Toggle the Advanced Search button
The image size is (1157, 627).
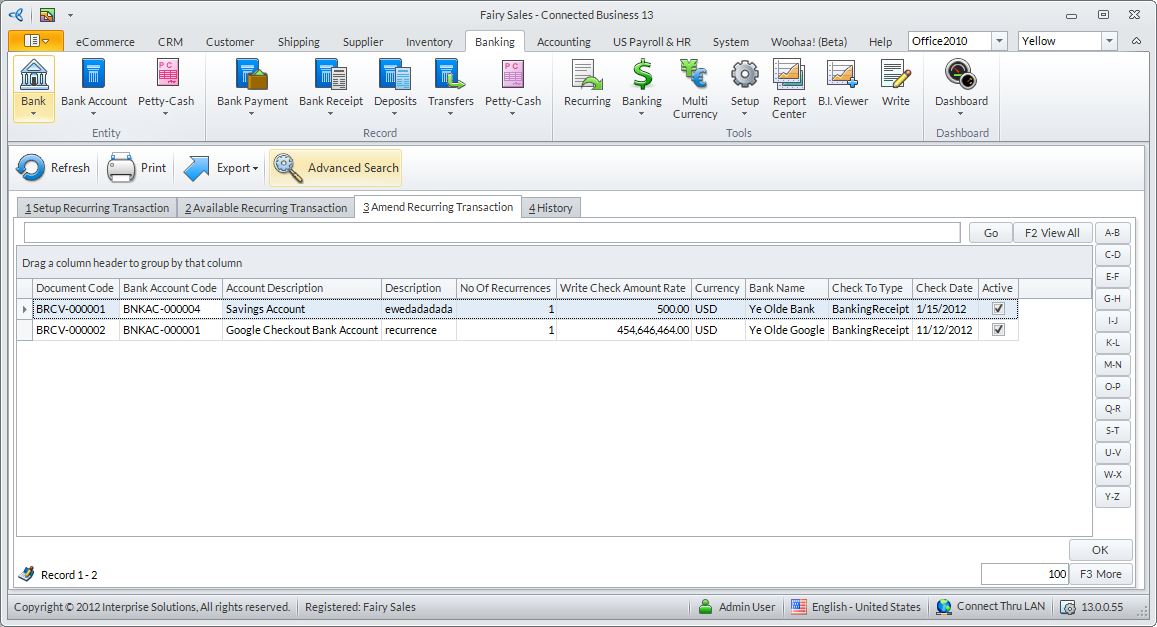pos(335,168)
